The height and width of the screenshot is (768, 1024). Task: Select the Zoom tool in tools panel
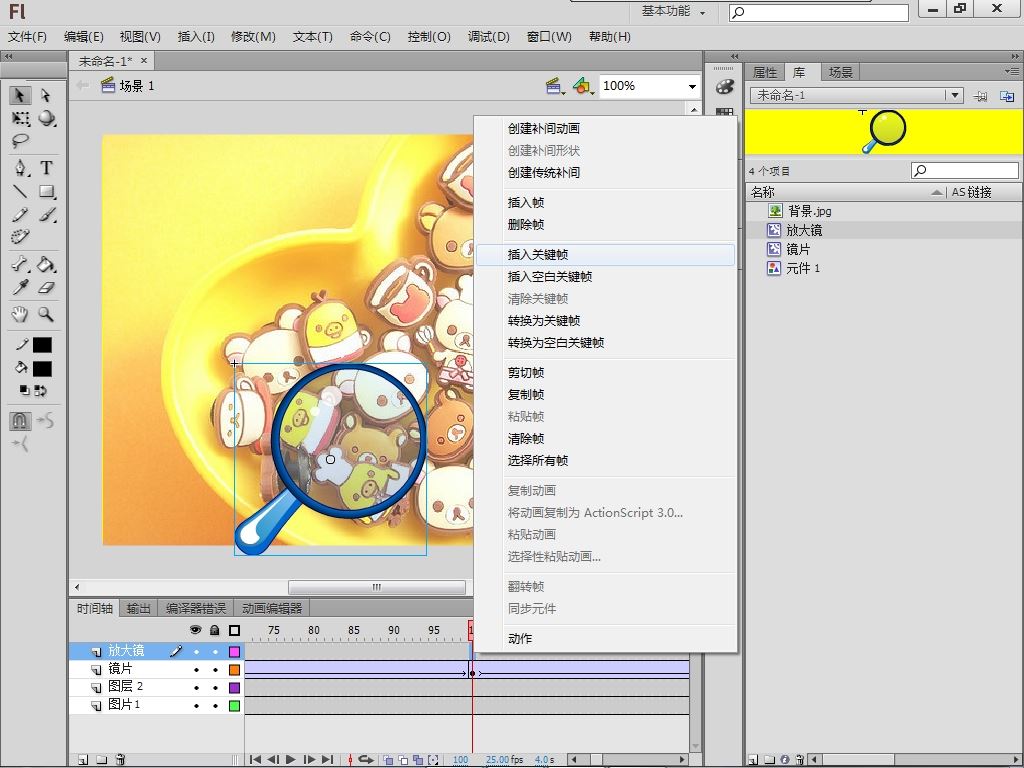coord(46,314)
